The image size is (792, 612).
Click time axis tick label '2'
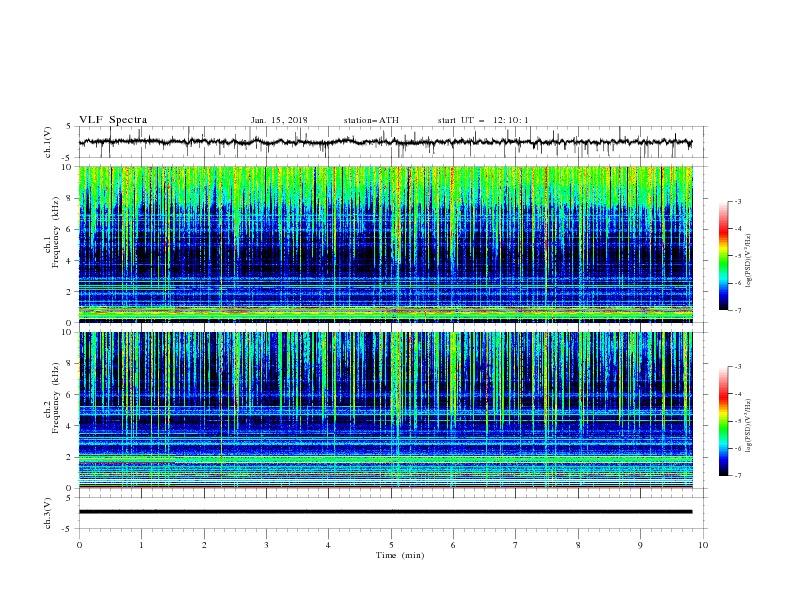click(204, 545)
